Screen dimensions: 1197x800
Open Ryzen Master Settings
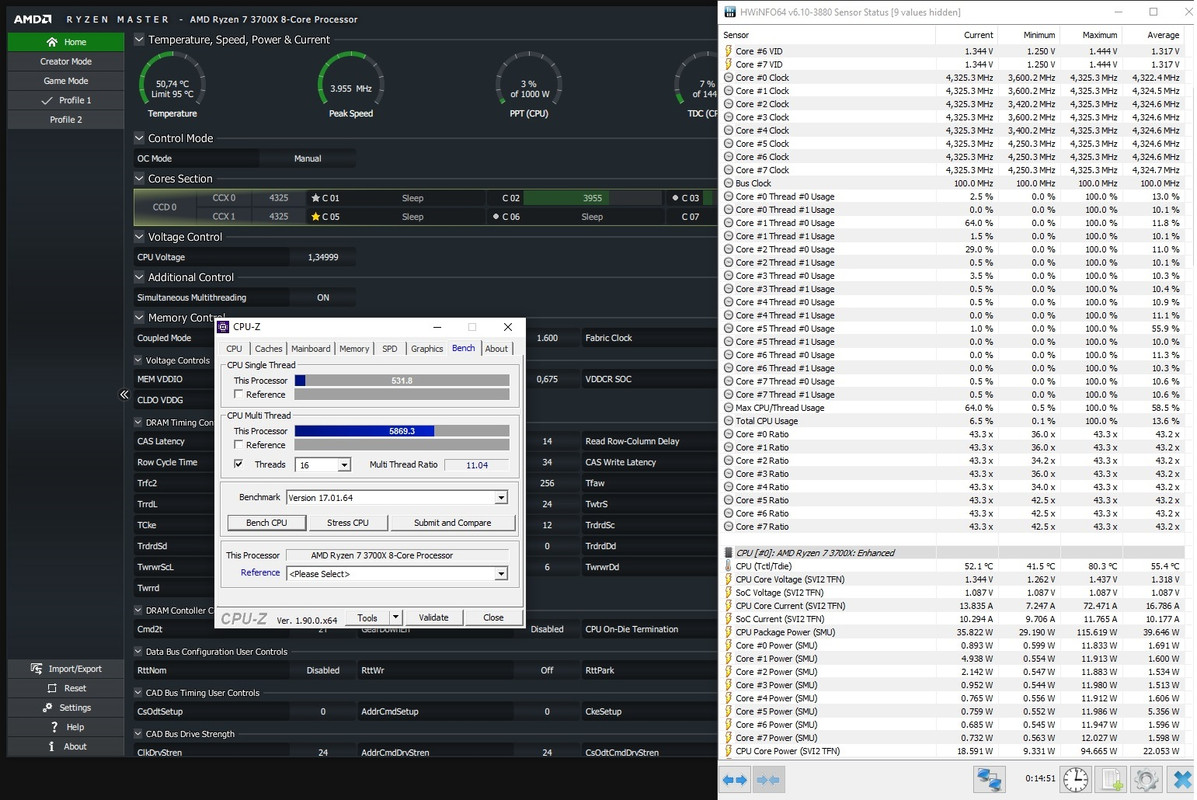[x=66, y=708]
